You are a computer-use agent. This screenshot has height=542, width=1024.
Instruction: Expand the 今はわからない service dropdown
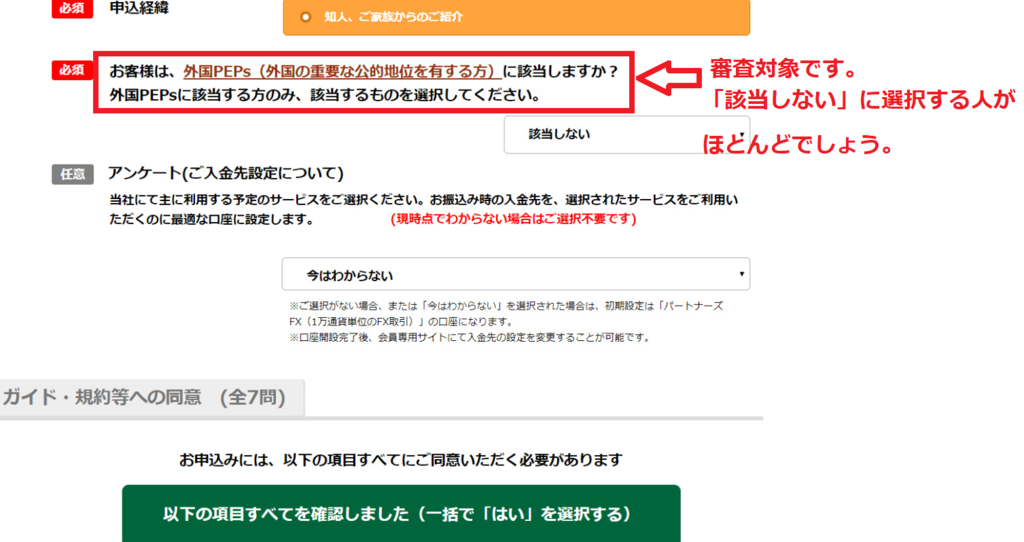[x=516, y=274]
